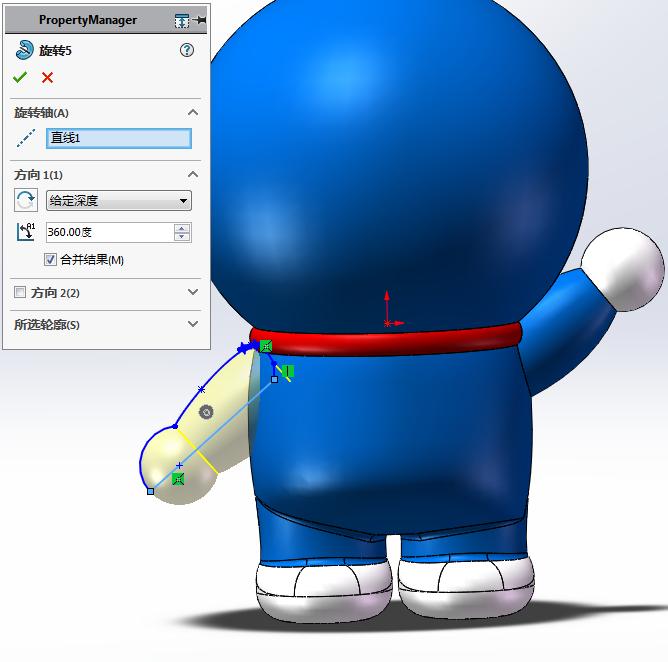Collapse the 方向 1(1) section
The width and height of the screenshot is (668, 662).
(193, 174)
